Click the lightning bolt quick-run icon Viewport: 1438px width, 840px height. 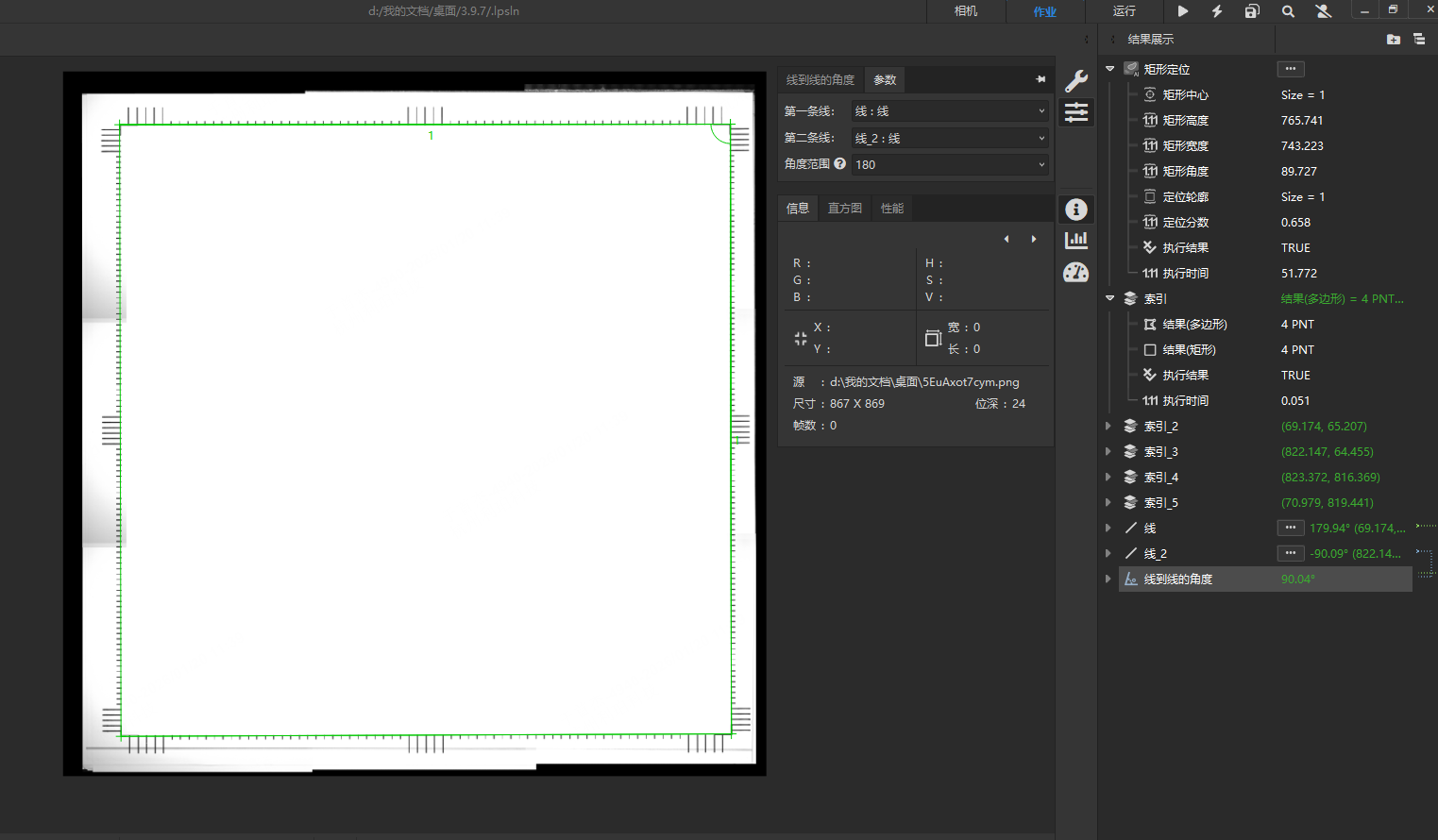pyautogui.click(x=1217, y=11)
